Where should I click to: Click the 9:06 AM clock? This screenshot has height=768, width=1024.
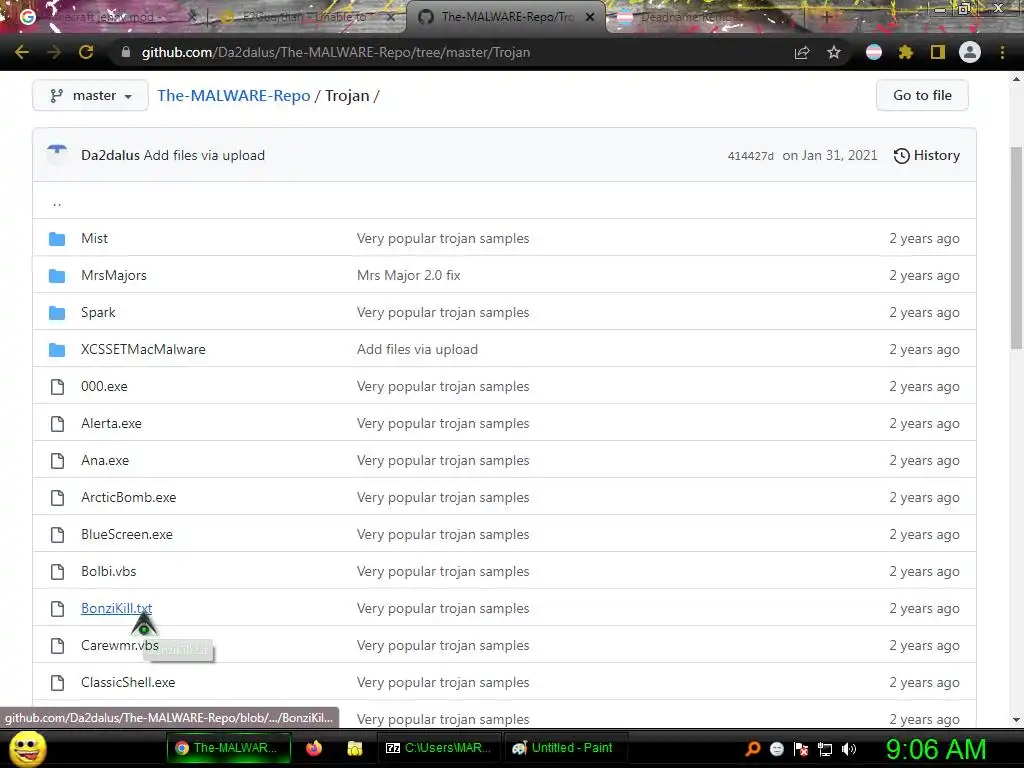coord(935,749)
